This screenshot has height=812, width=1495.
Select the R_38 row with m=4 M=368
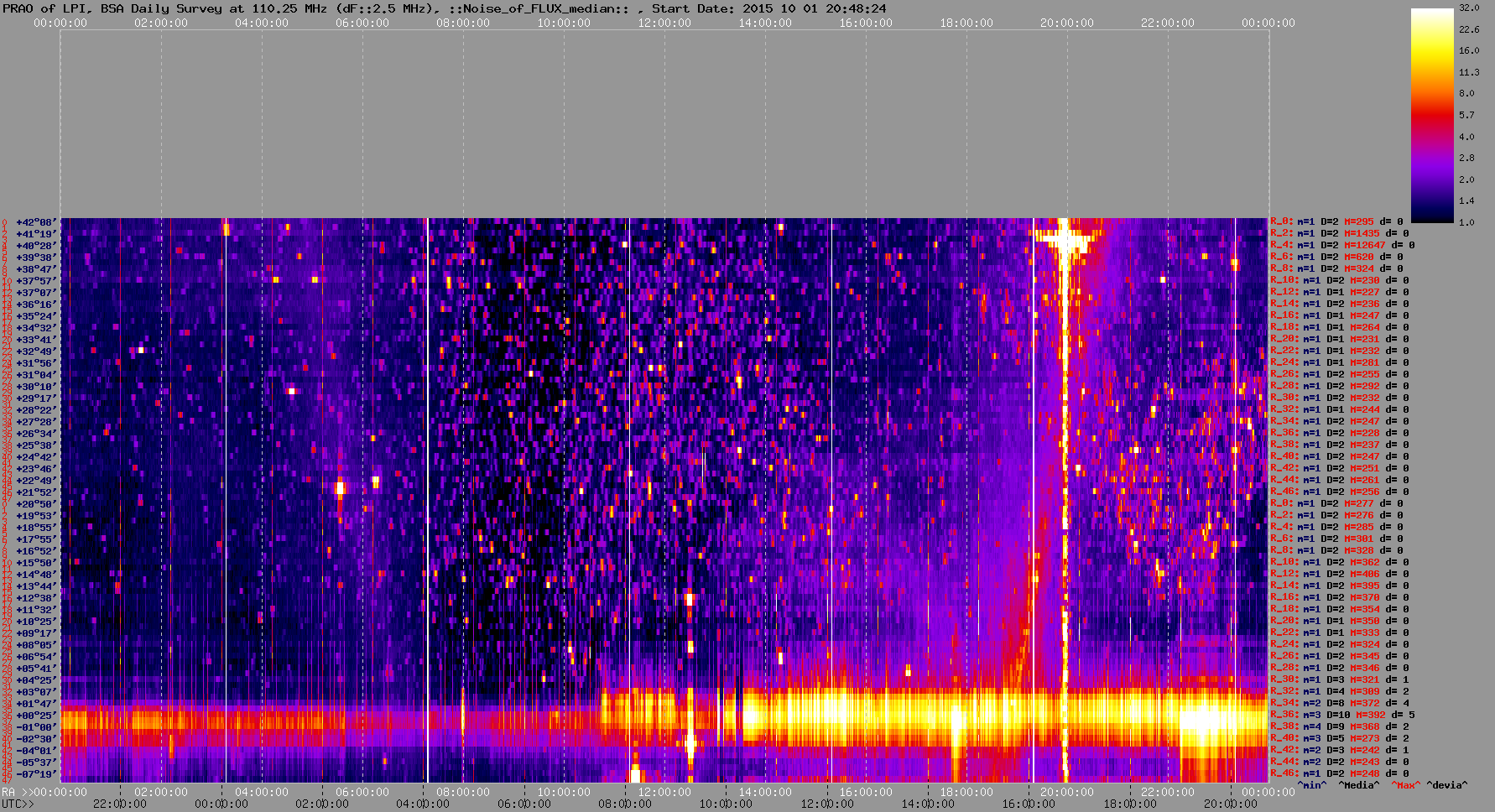1340,727
